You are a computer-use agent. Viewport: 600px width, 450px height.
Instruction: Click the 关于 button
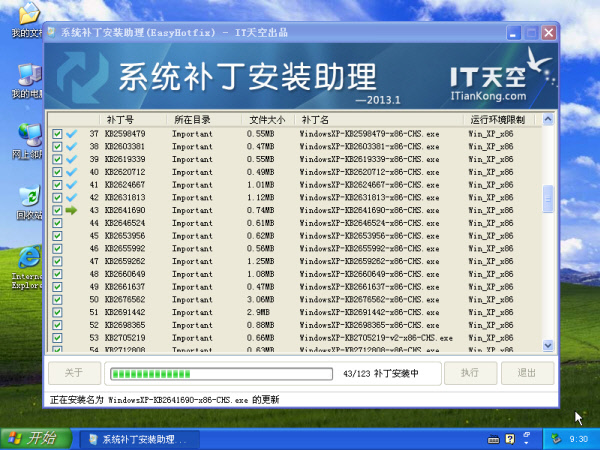point(74,373)
